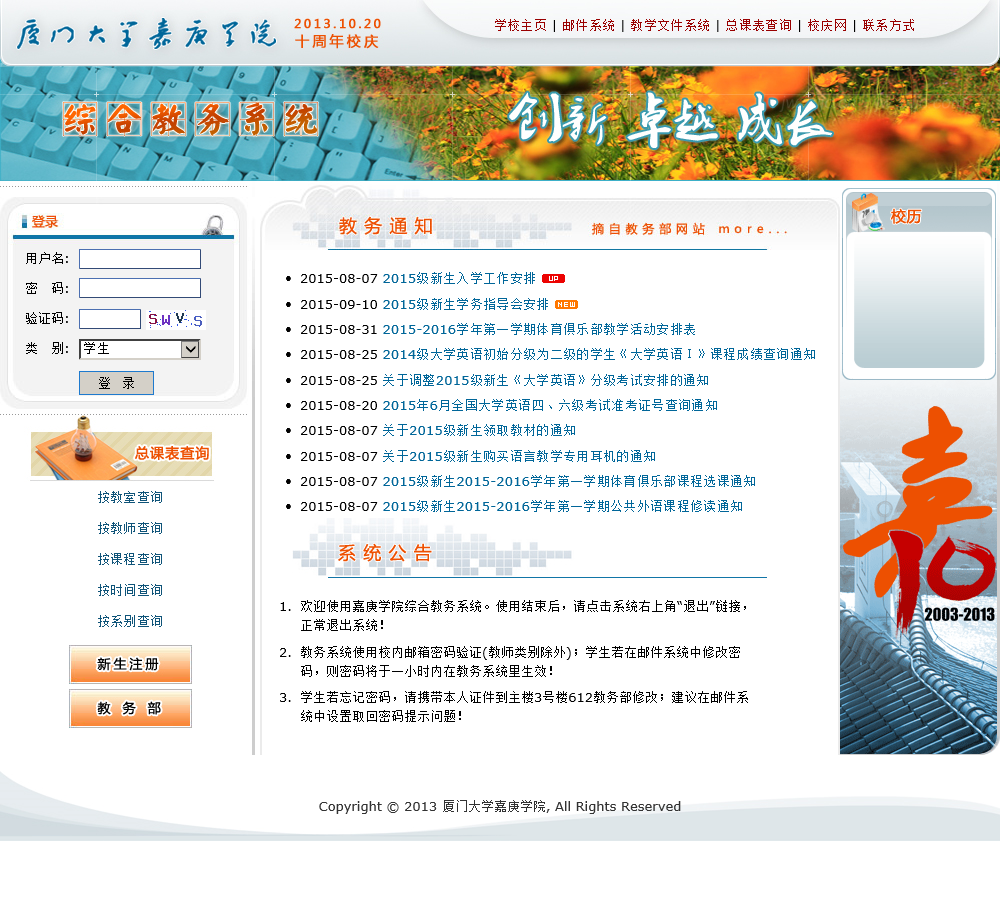This screenshot has width=1000, height=909.
Task: Open 按时间查询 timetable lookup
Action: [x=129, y=590]
